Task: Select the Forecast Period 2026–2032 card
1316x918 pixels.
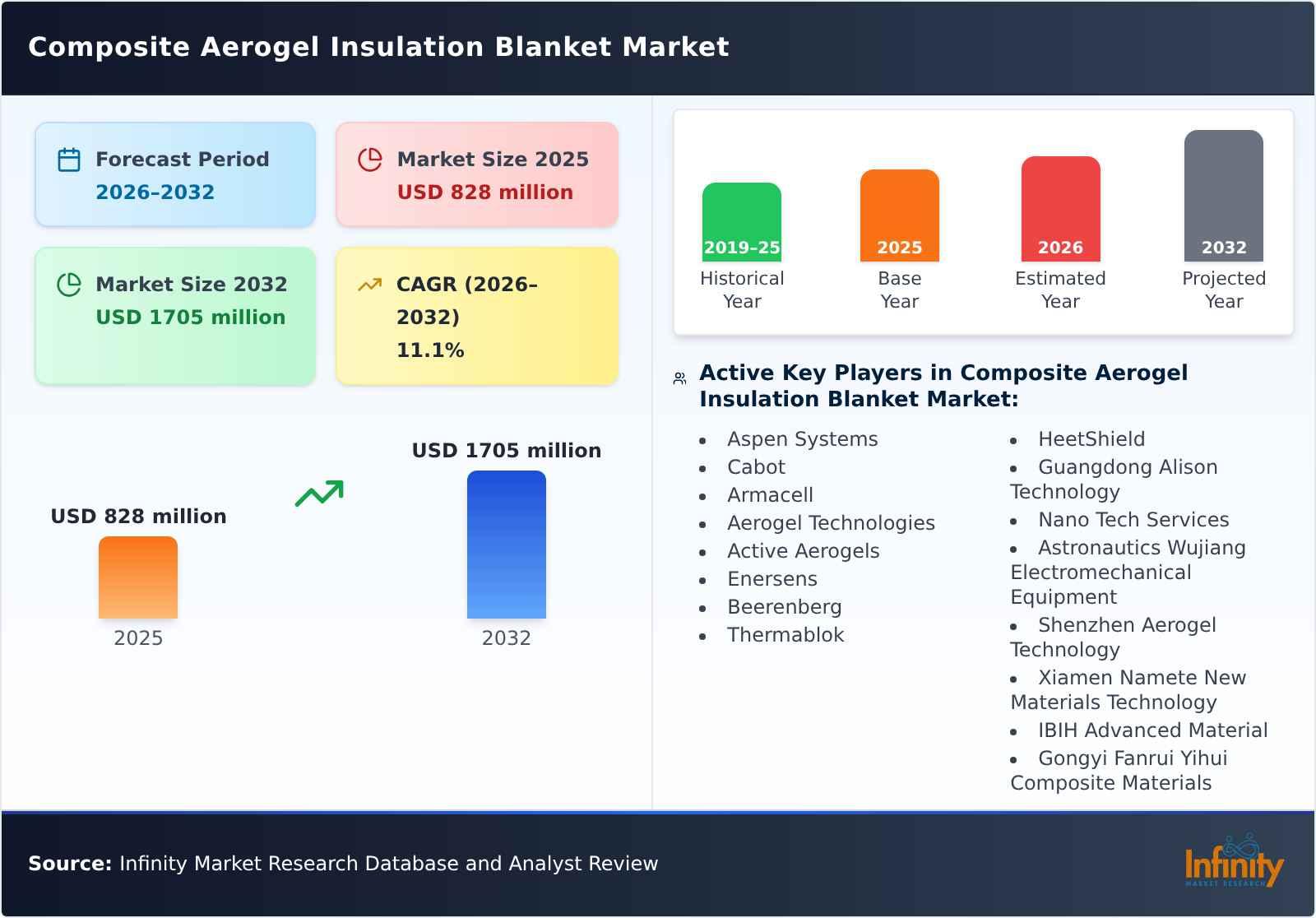Action: point(174,173)
